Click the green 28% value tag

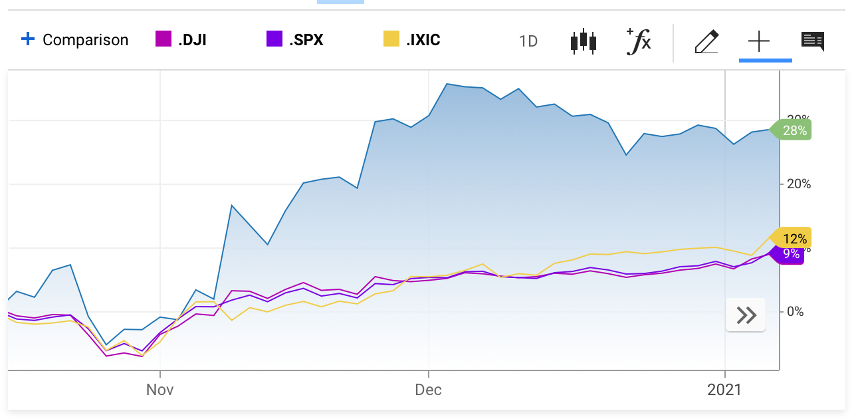[796, 130]
